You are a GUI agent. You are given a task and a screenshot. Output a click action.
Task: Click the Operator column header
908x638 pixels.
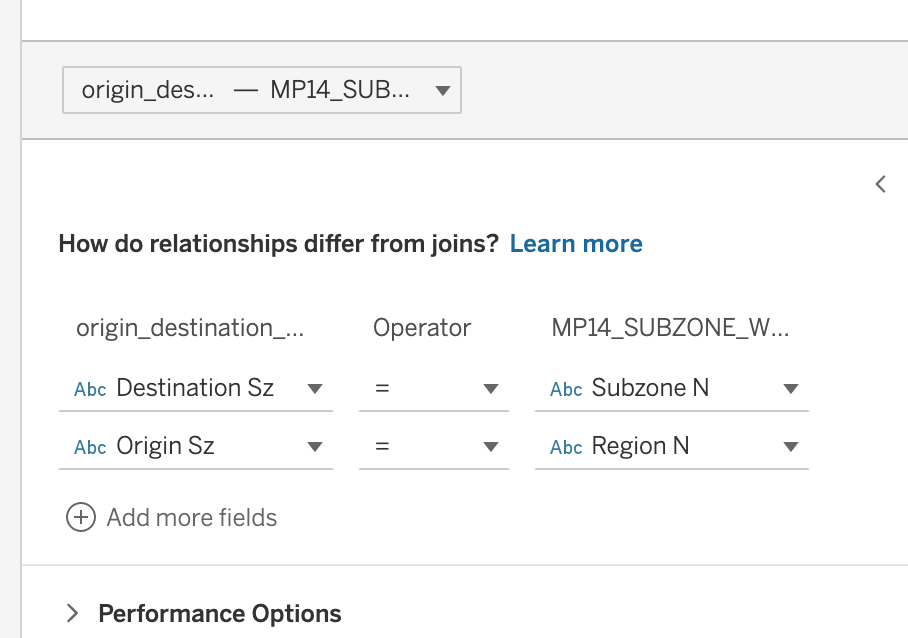click(x=422, y=328)
